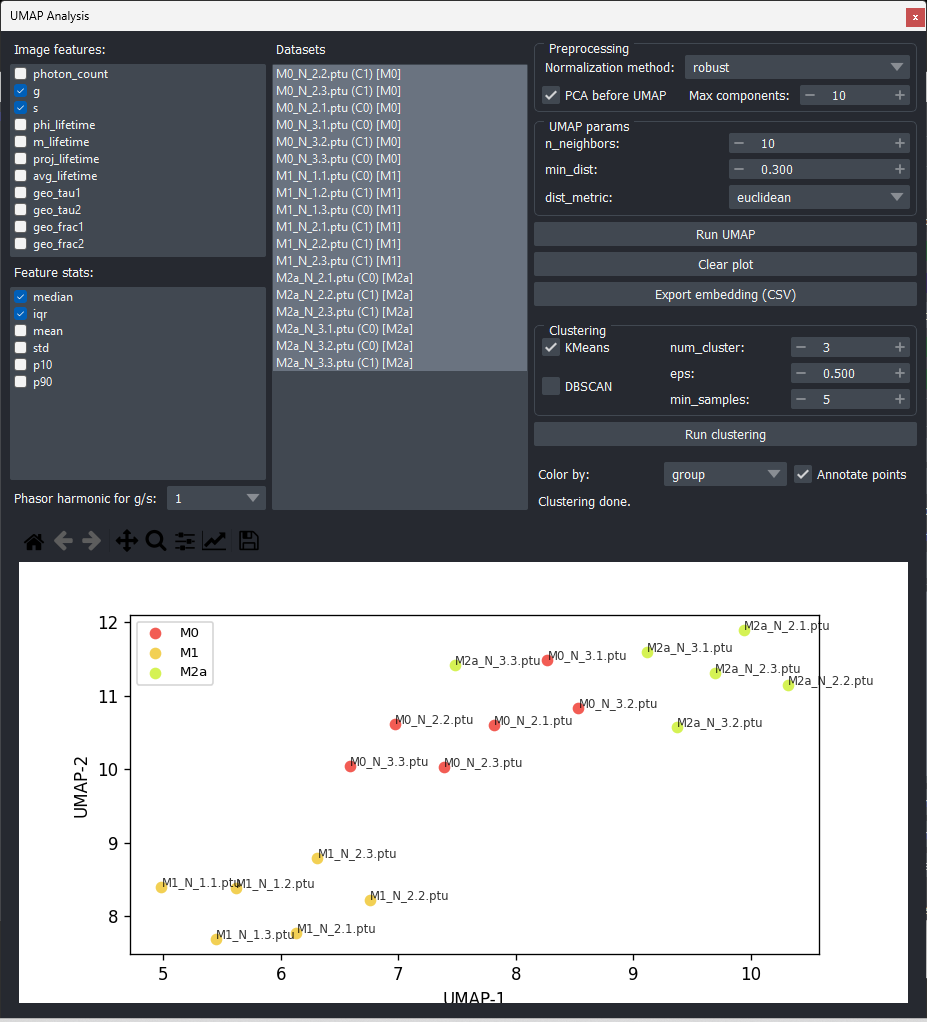Select dataset M2a_N_3.1.ptu in the list

coord(343,328)
